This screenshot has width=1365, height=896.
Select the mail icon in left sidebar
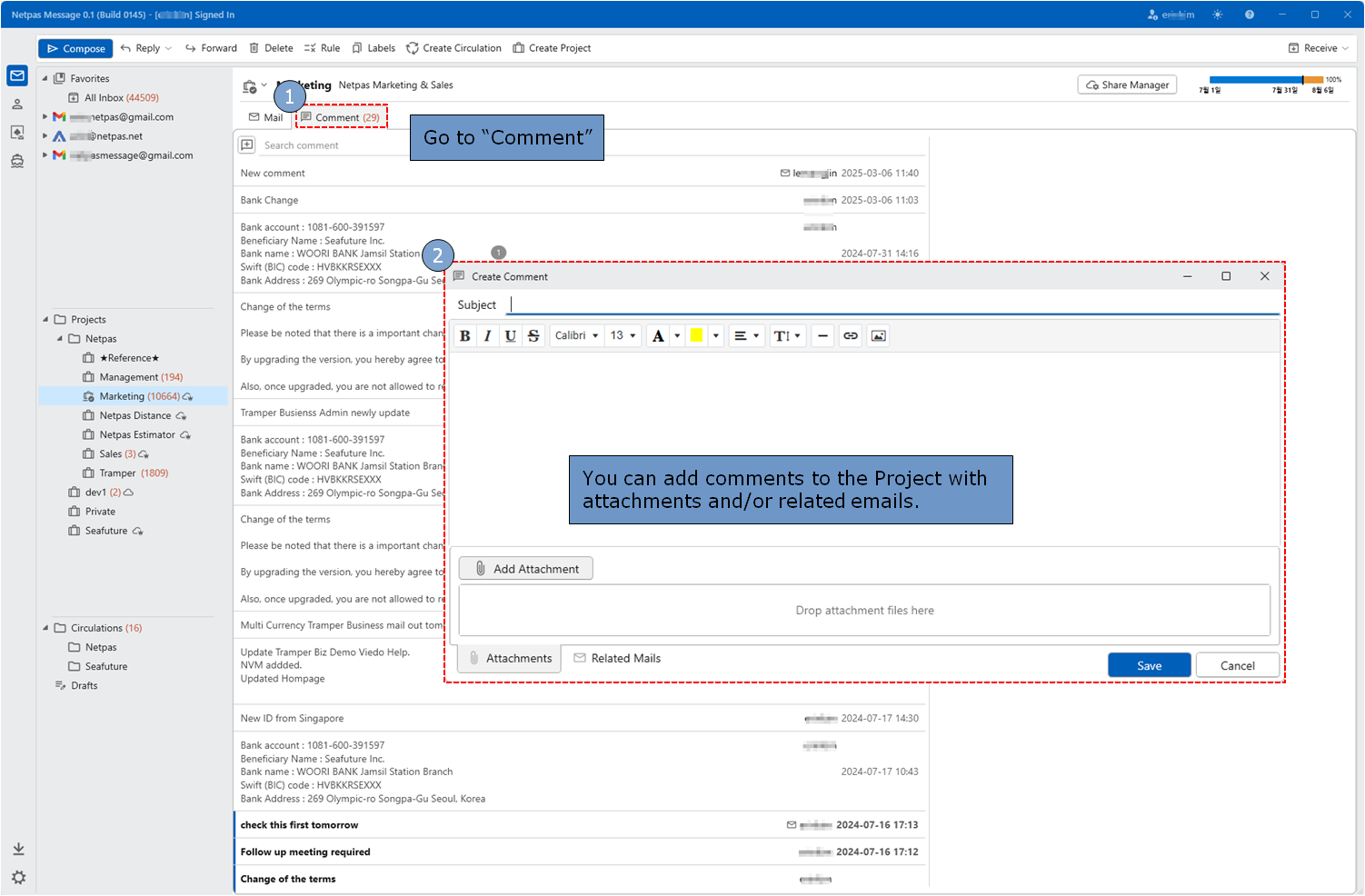17,75
